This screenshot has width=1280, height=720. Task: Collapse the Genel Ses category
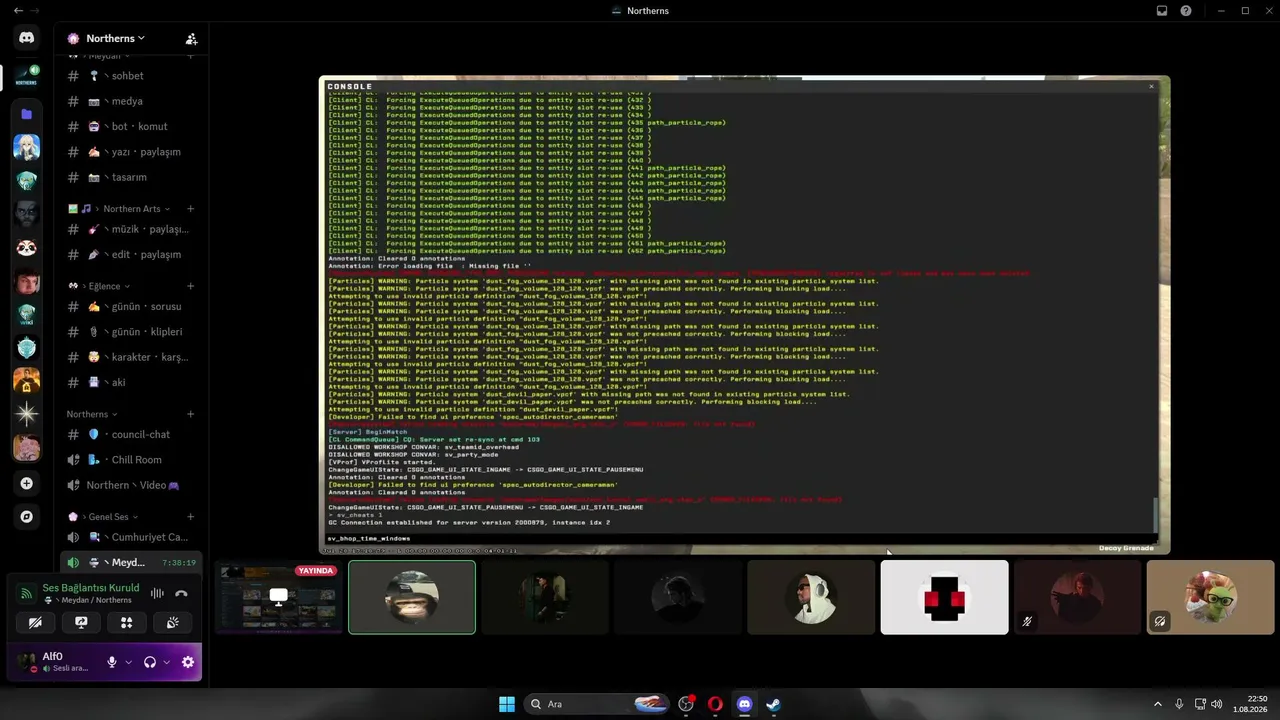[103, 517]
